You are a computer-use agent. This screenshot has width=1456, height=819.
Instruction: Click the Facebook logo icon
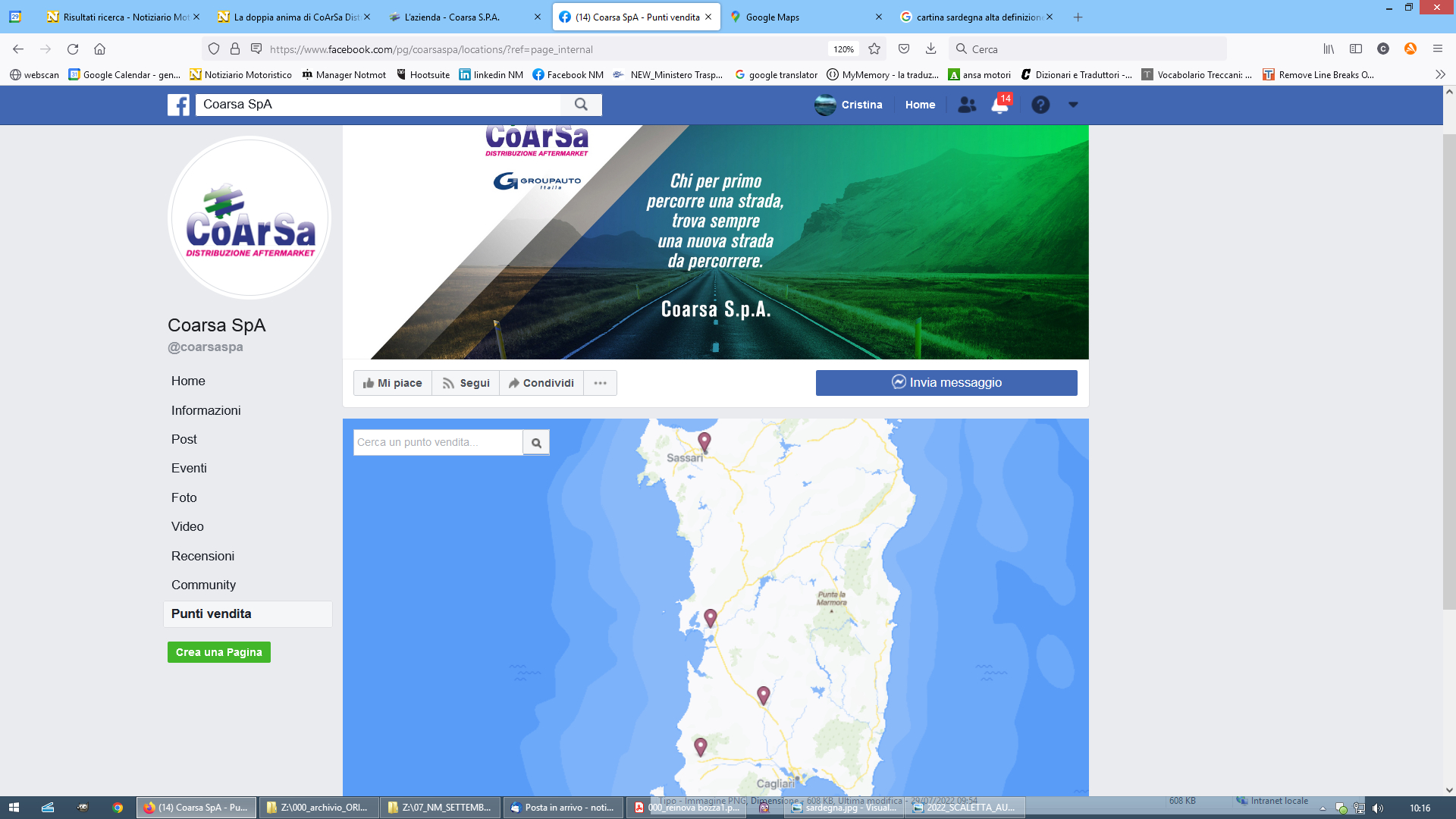178,105
